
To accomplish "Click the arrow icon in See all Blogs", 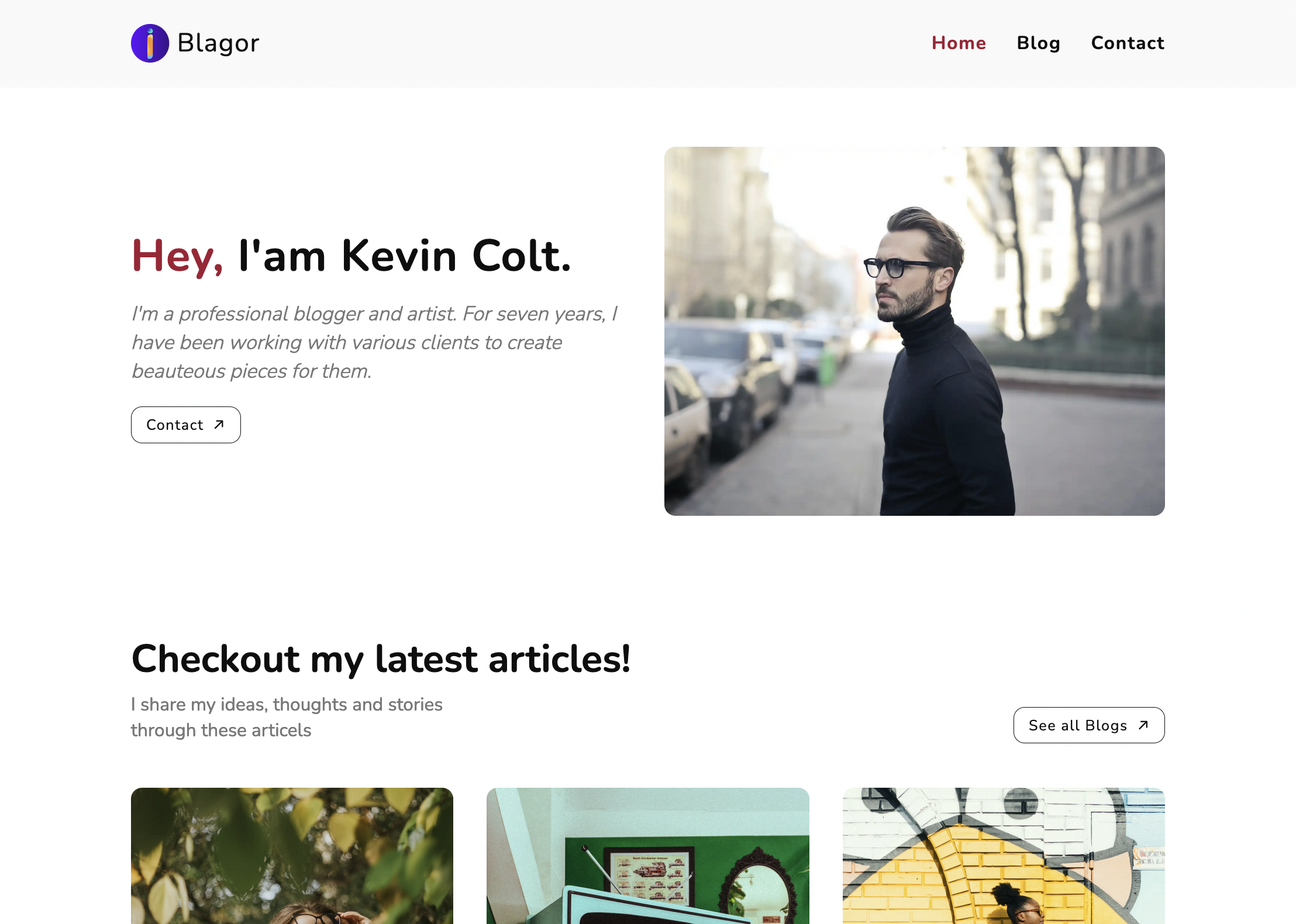I will click(x=1143, y=725).
